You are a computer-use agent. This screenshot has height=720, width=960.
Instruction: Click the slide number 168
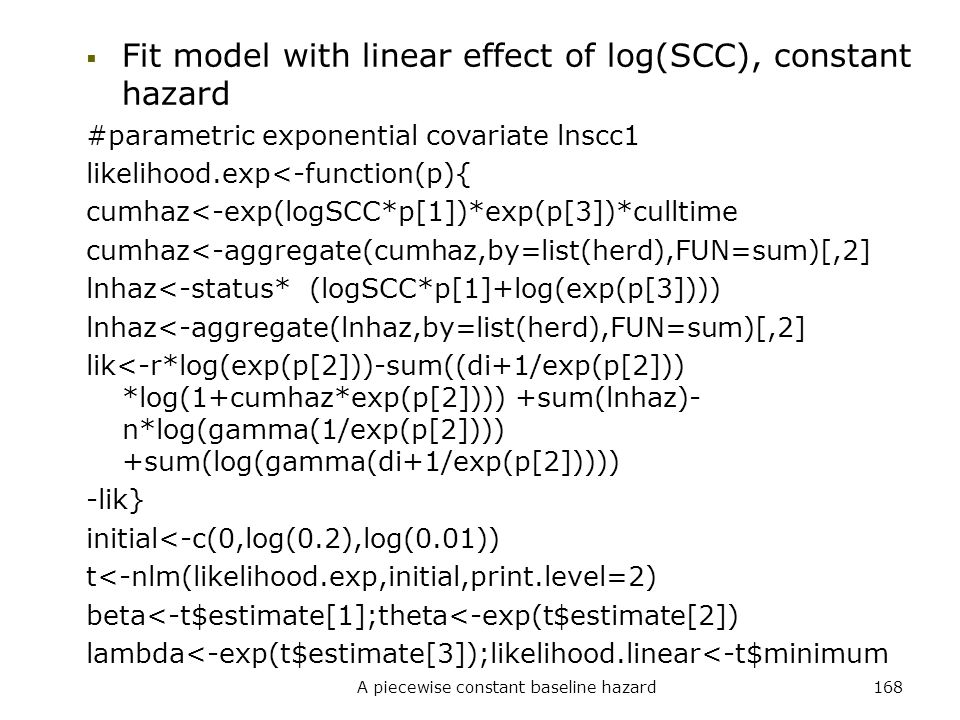click(x=888, y=688)
